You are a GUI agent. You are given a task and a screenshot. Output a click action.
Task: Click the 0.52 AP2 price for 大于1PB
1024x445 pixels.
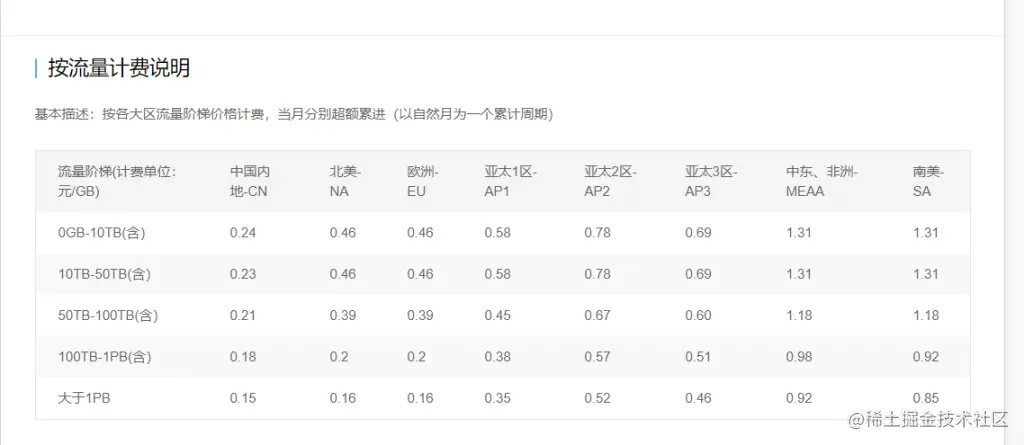[x=598, y=398]
